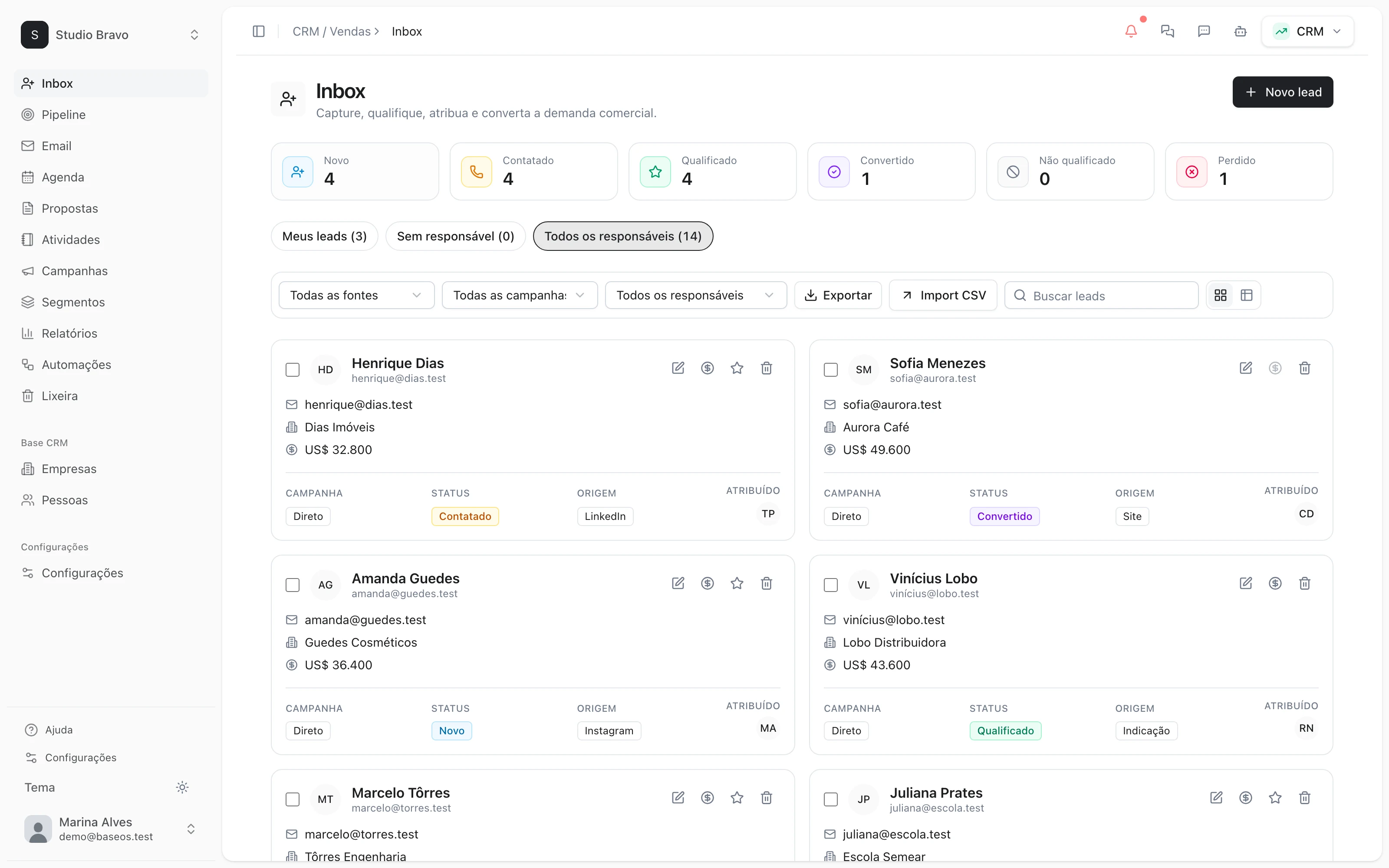This screenshot has width=1389, height=868.
Task: Open the notifications bell
Action: (x=1131, y=32)
